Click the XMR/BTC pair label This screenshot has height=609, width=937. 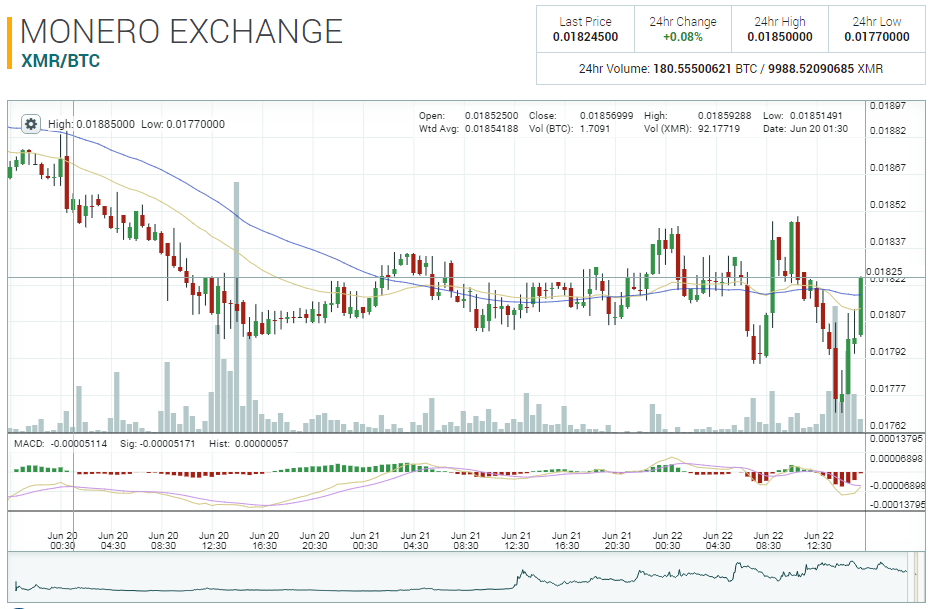60,61
